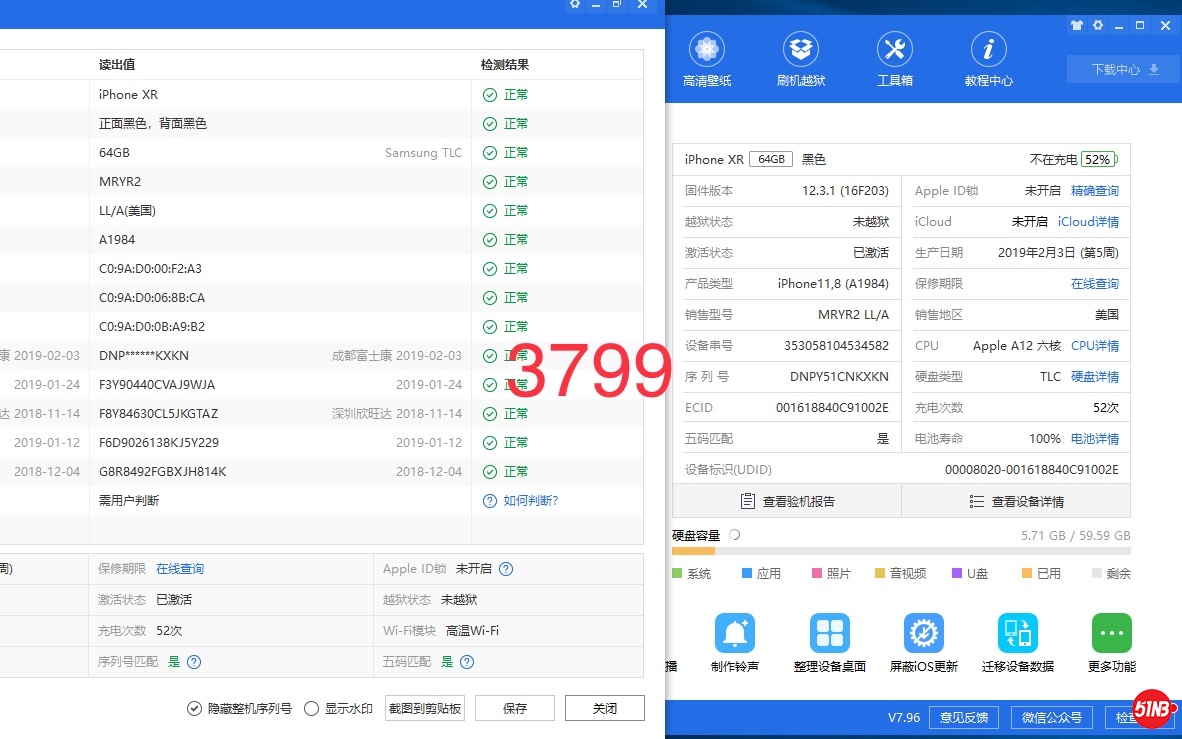Click the 迁移设备数据 icon
Image resolution: width=1182 pixels, height=739 pixels.
tap(1017, 634)
